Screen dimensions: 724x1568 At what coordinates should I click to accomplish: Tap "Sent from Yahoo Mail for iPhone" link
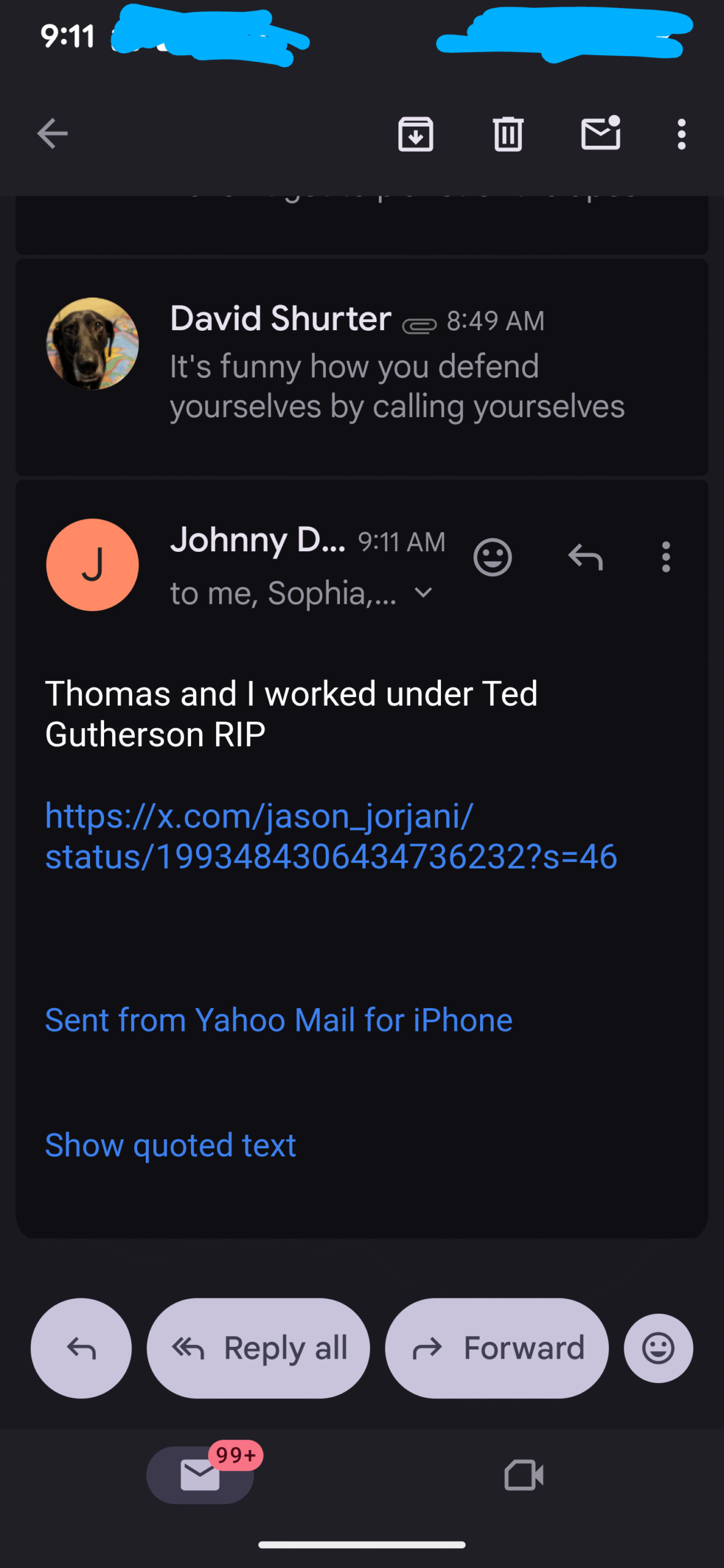tap(279, 1020)
